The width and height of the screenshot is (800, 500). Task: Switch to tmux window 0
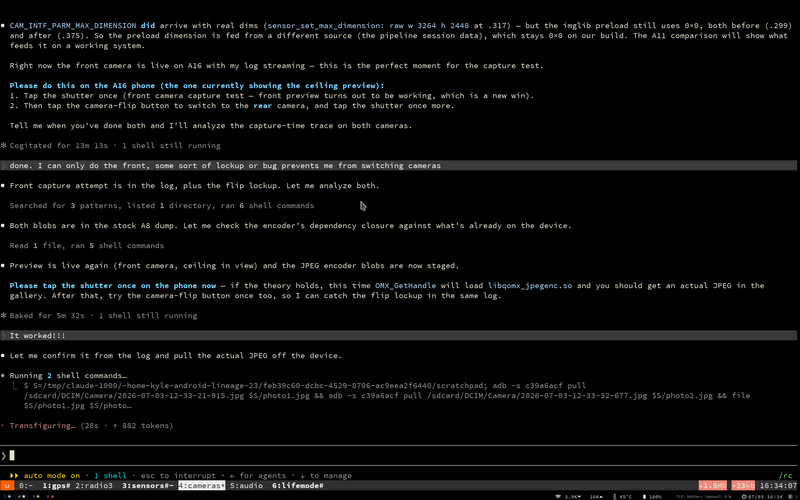tap(26, 486)
